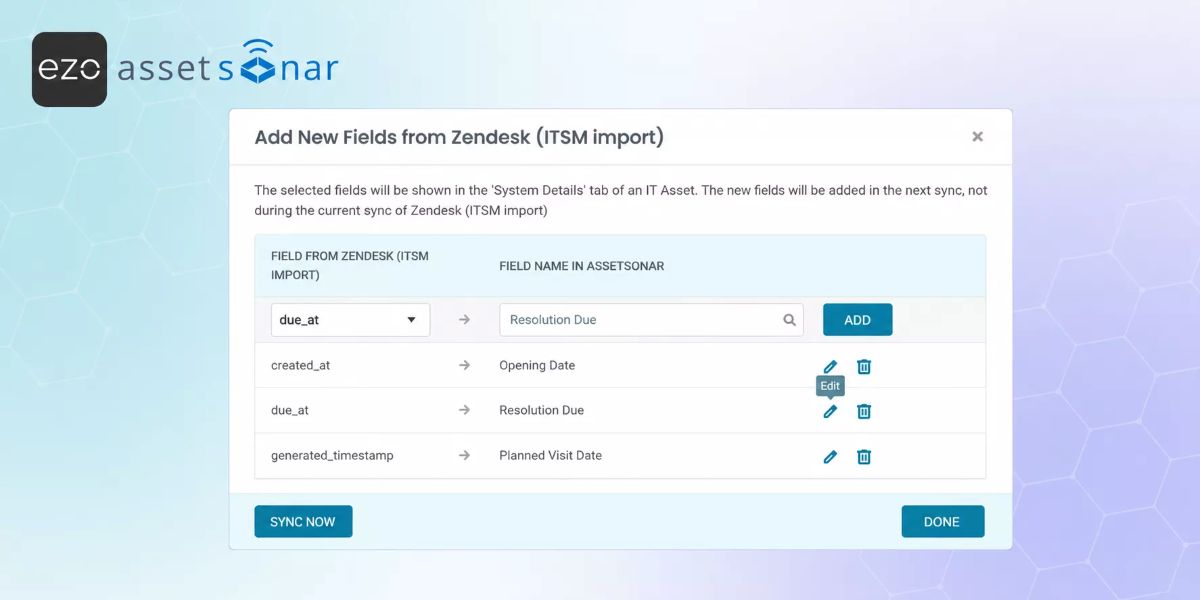The image size is (1200, 600).
Task: Select the created_at row text
Action: pyautogui.click(x=300, y=365)
